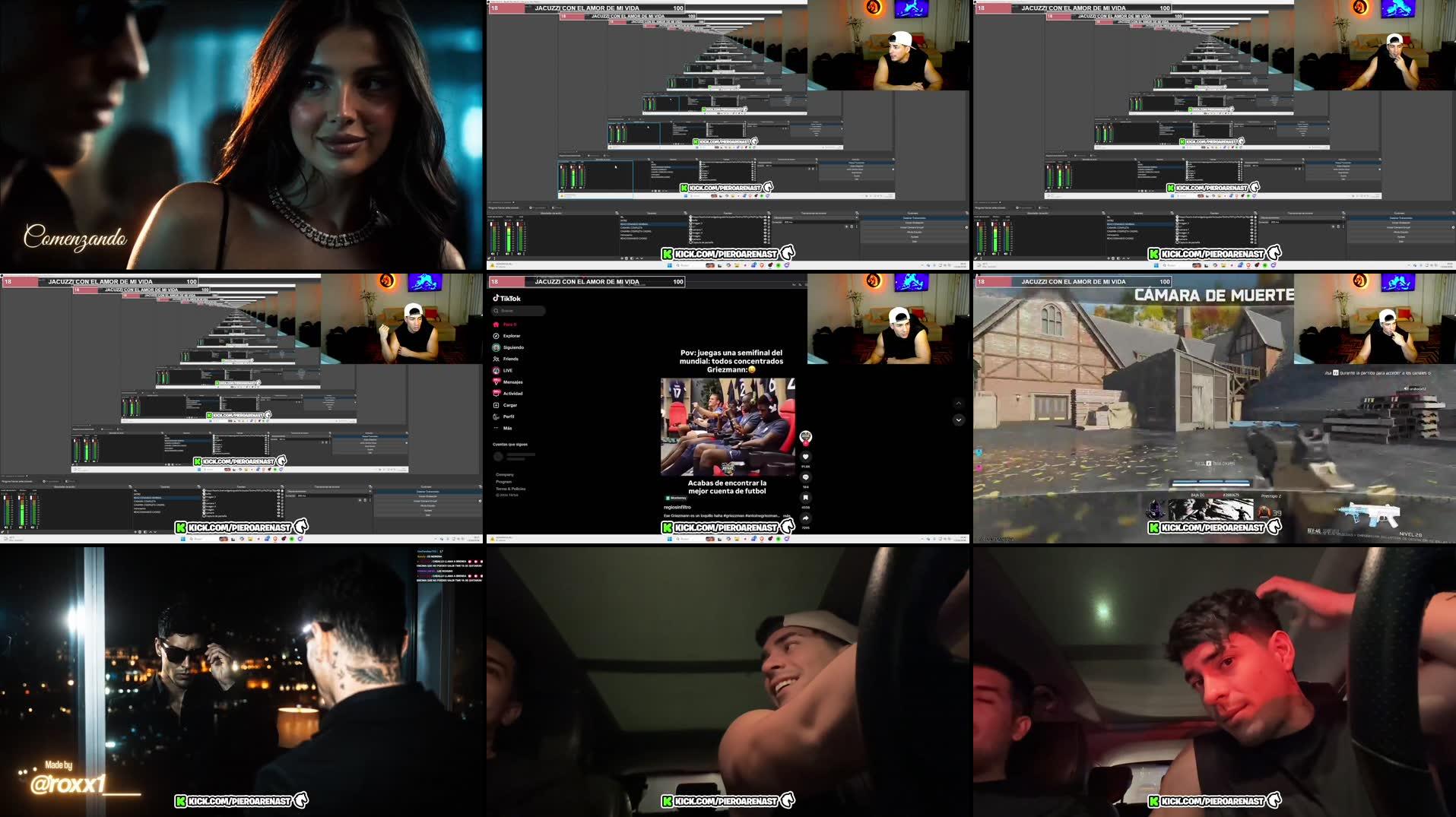Save the video with the bookmark icon
This screenshot has width=1456, height=817.
[x=806, y=498]
